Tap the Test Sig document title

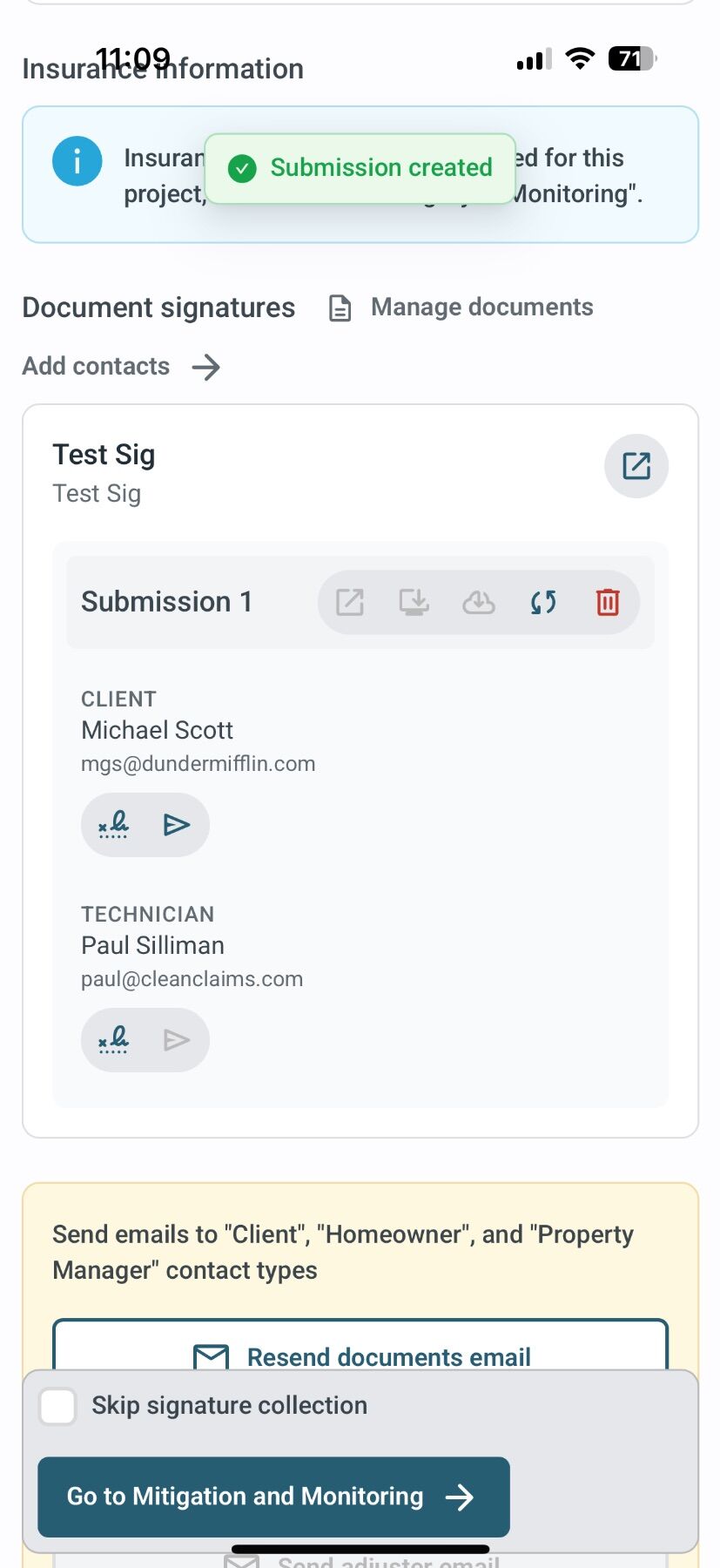point(104,455)
